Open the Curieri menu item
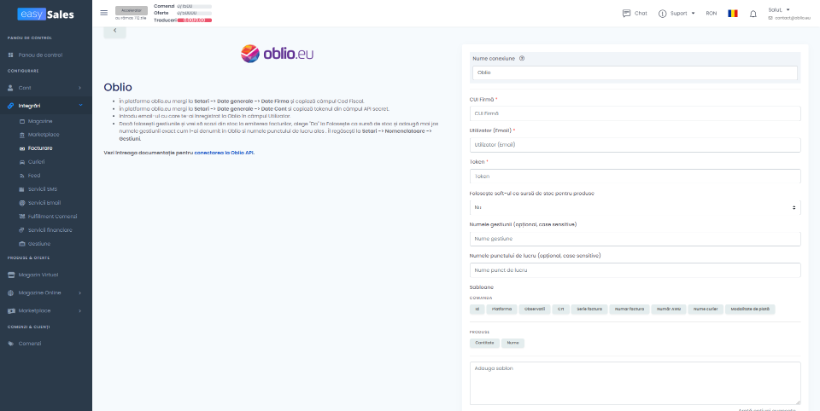Image resolution: width=820 pixels, height=411 pixels. pos(37,162)
